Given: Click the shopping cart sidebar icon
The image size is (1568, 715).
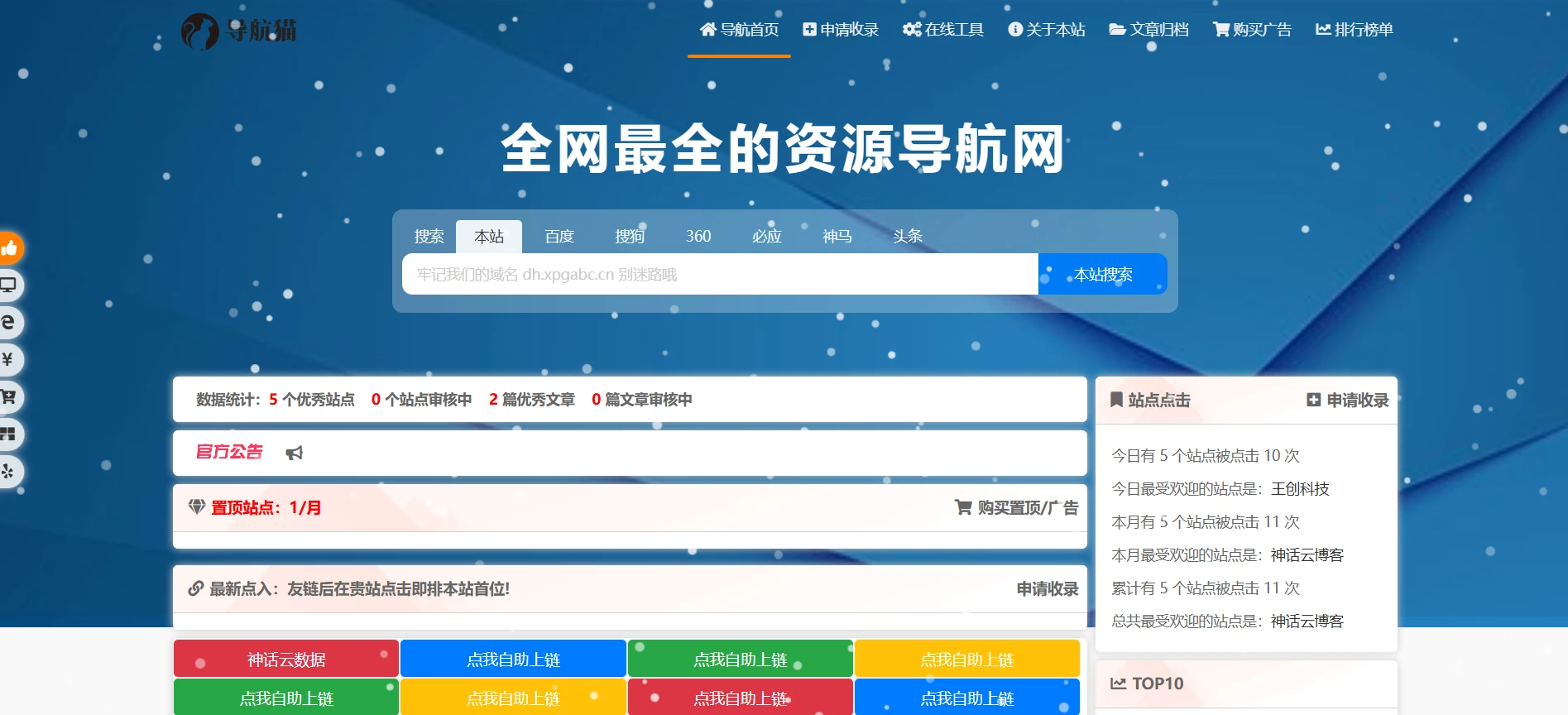Looking at the screenshot, I should pos(8,396).
